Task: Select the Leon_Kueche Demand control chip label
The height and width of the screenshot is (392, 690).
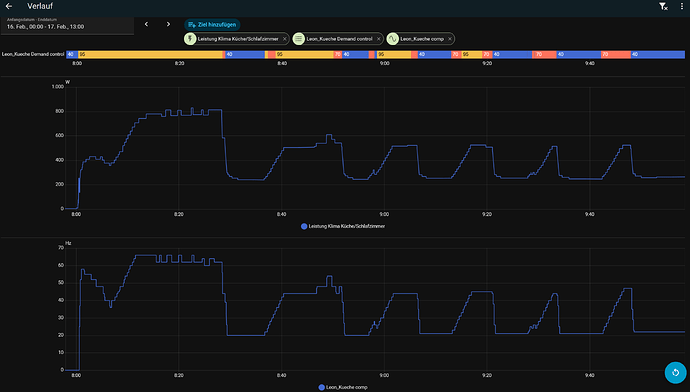Action: [x=339, y=39]
